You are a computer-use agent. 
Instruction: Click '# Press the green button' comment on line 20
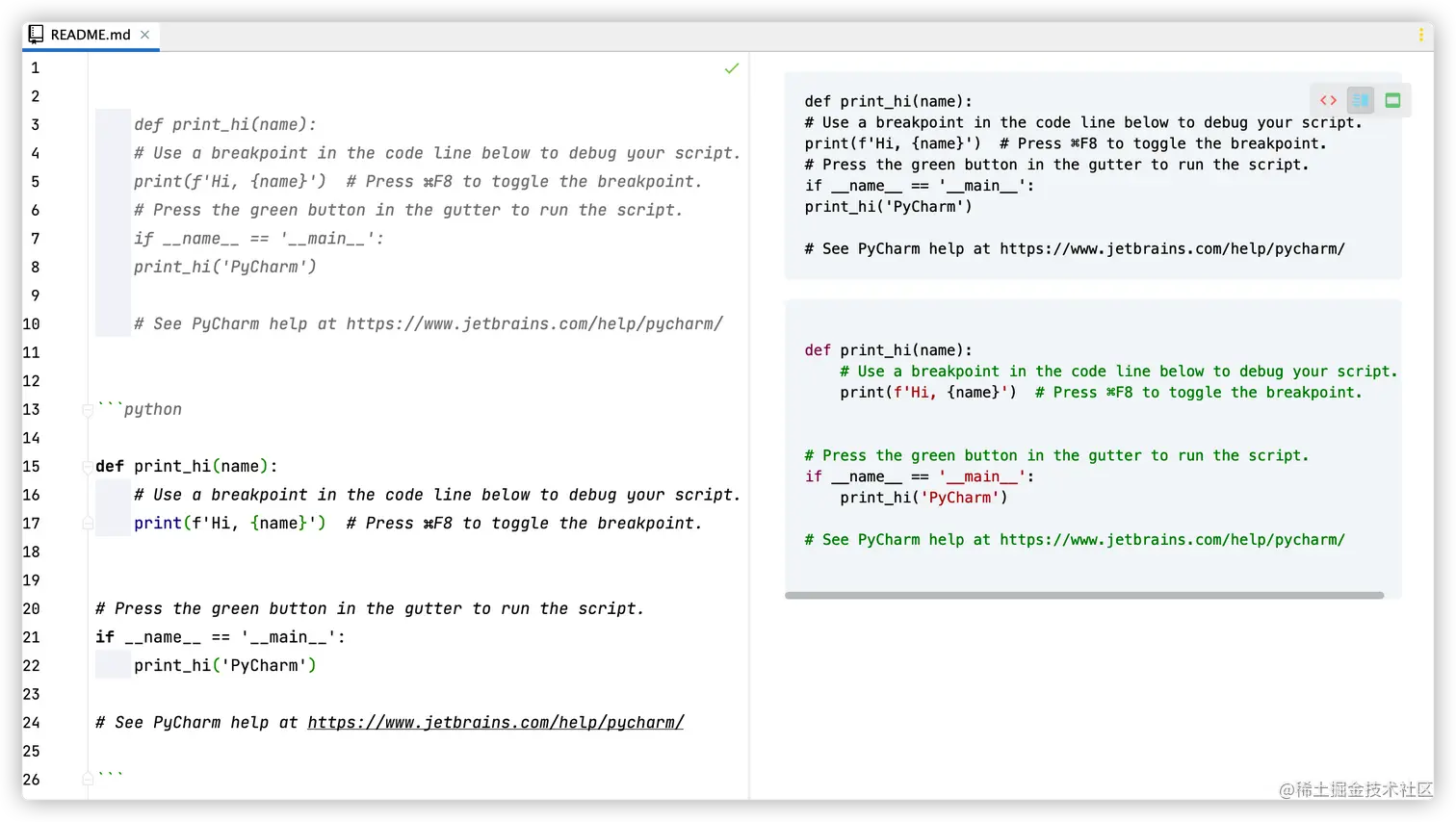point(370,609)
